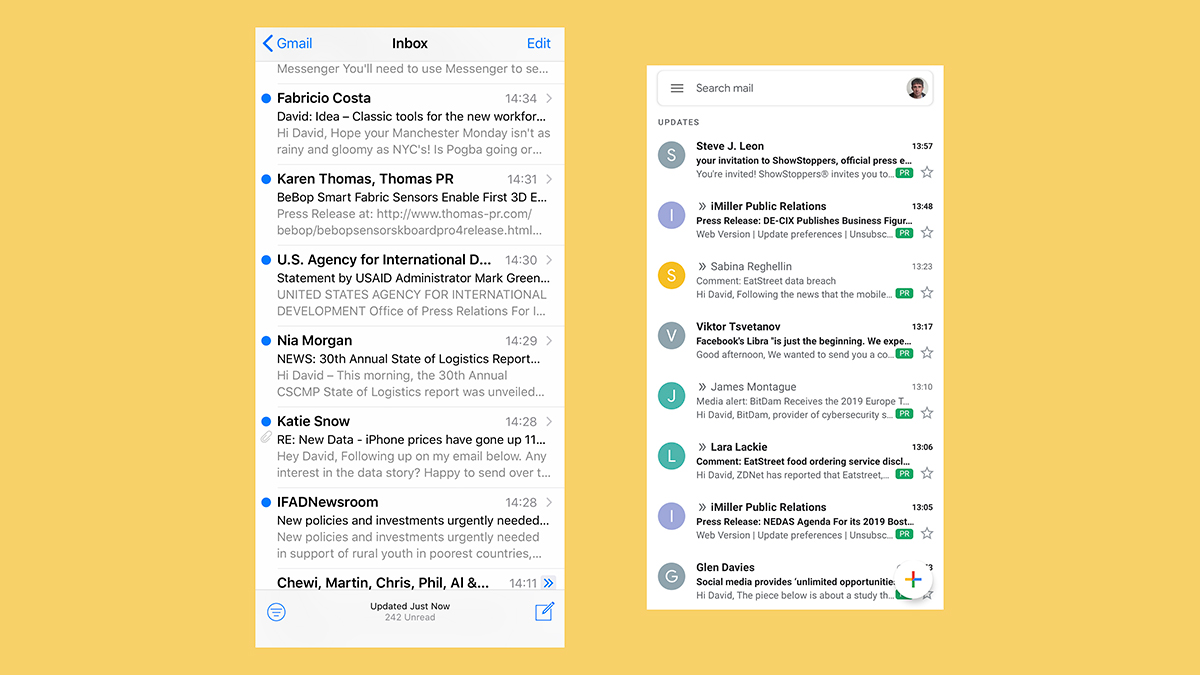
Task: Star iMiller Public Relations 13:05 email
Action: pos(927,533)
